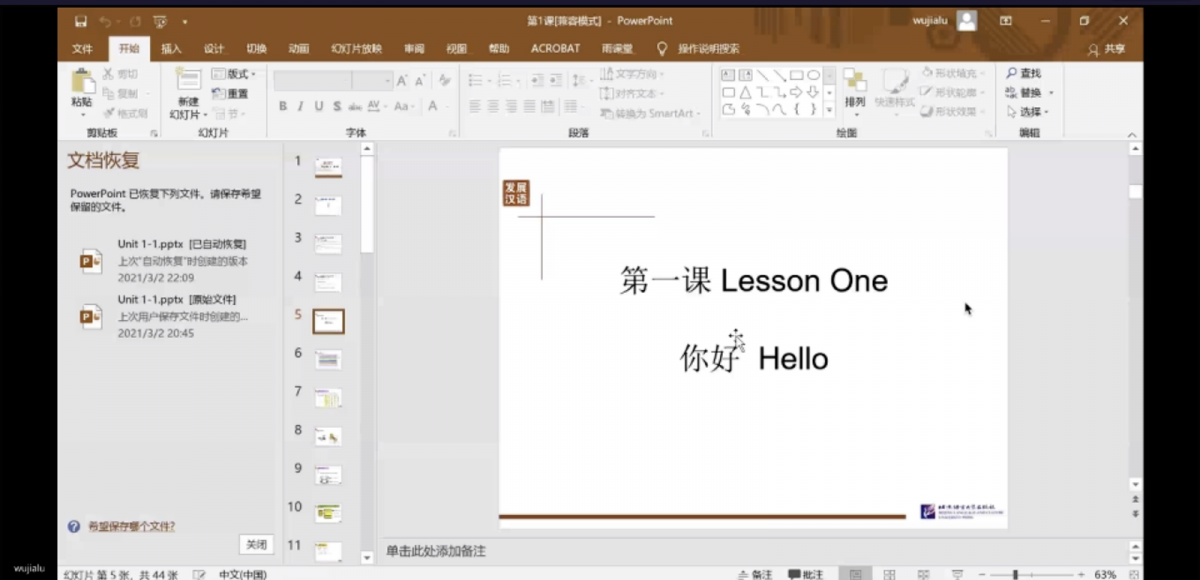Open the Replace (替换) dropdown arrow
This screenshot has height=580, width=1200.
(1051, 93)
